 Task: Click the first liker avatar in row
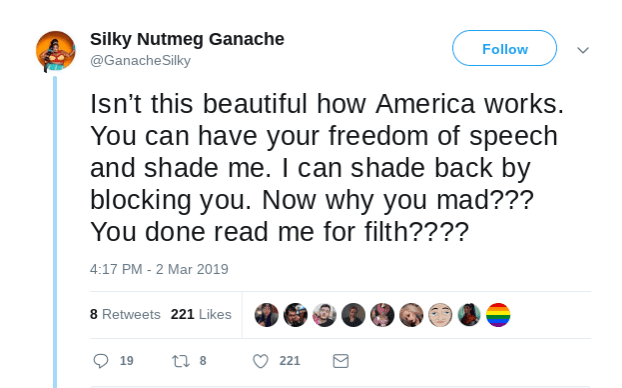tap(266, 315)
